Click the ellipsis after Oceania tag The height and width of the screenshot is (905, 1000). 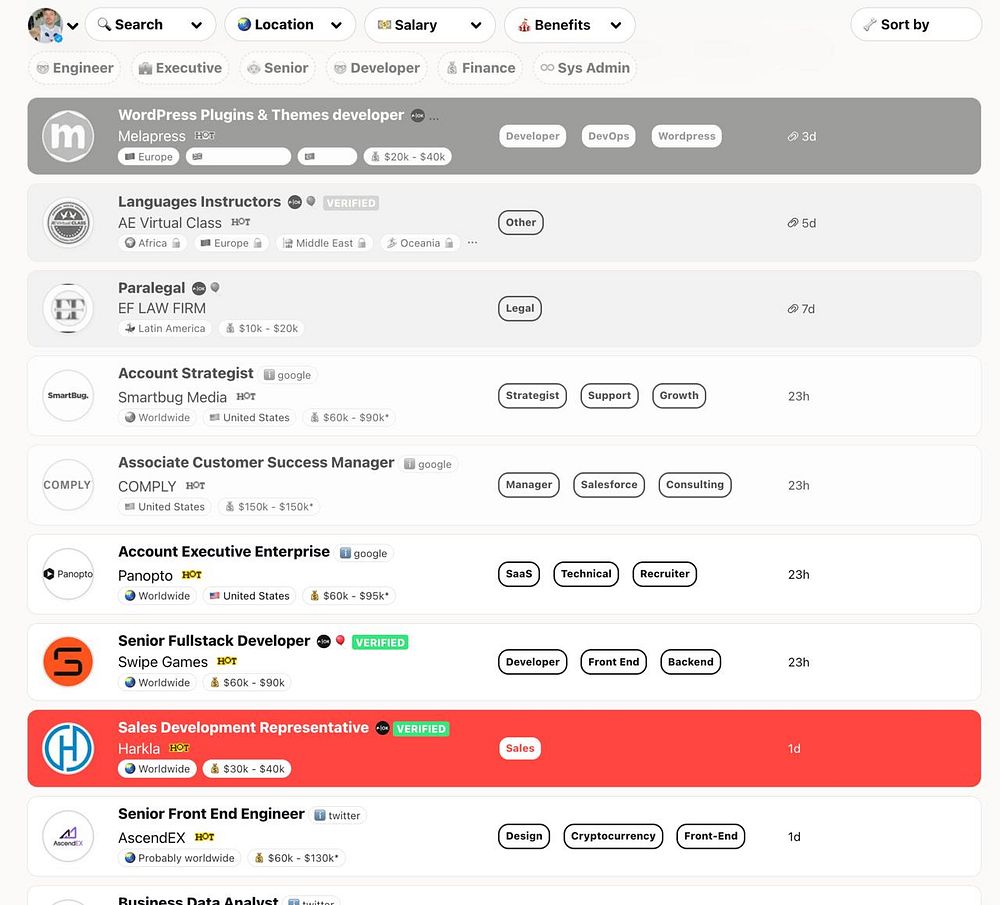(x=472, y=243)
